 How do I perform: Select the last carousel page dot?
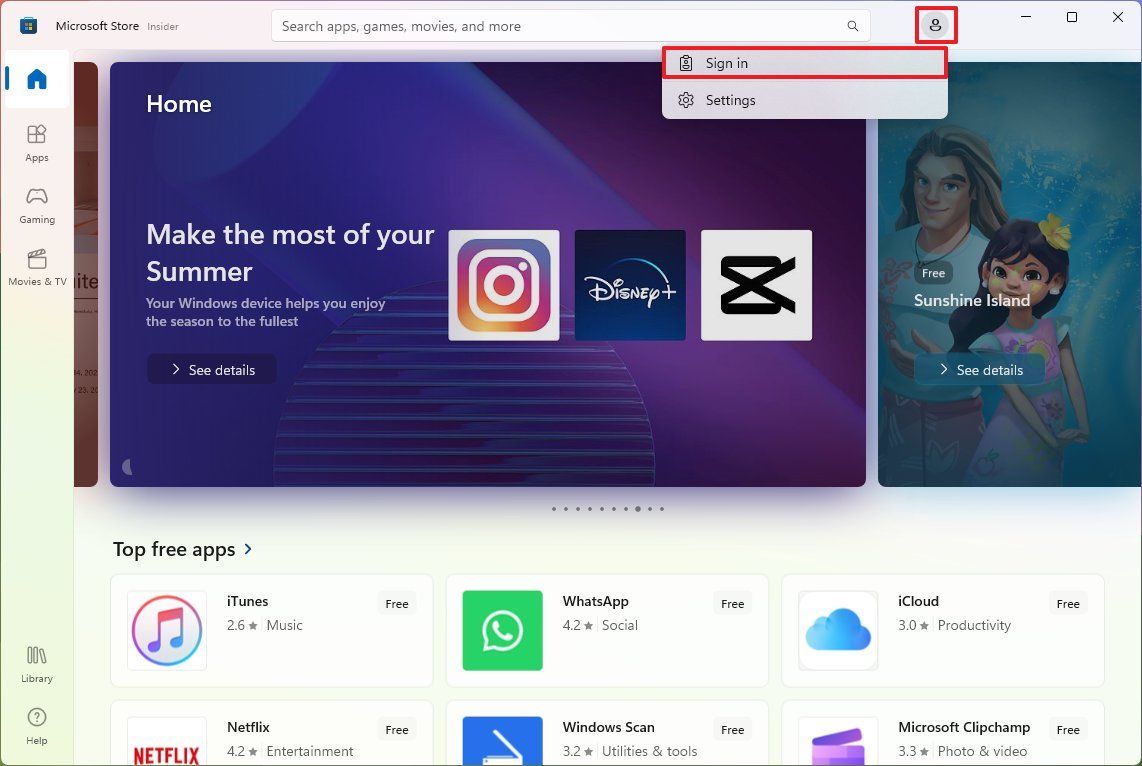[662, 509]
